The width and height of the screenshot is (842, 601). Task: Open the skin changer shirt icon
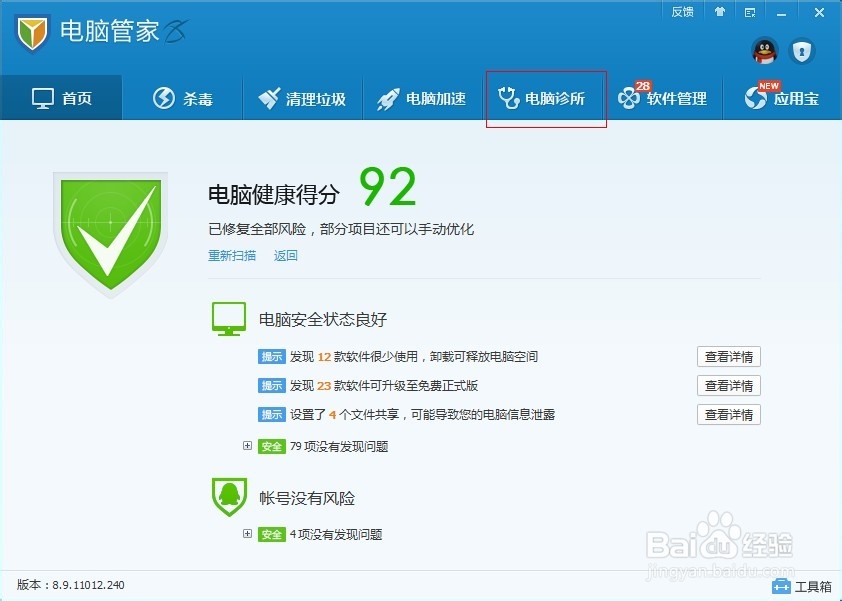coord(720,12)
